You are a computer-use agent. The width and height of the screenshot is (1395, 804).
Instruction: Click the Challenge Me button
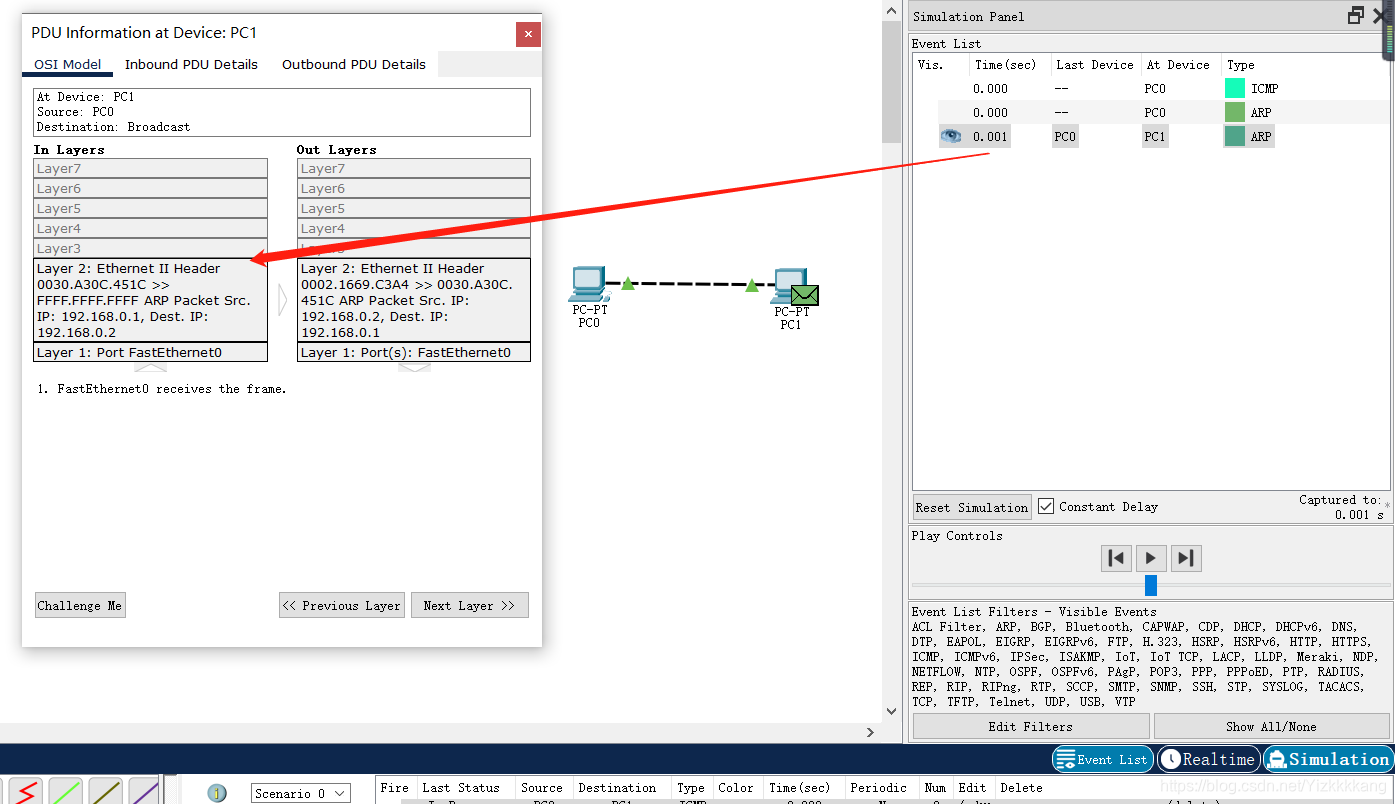point(80,605)
